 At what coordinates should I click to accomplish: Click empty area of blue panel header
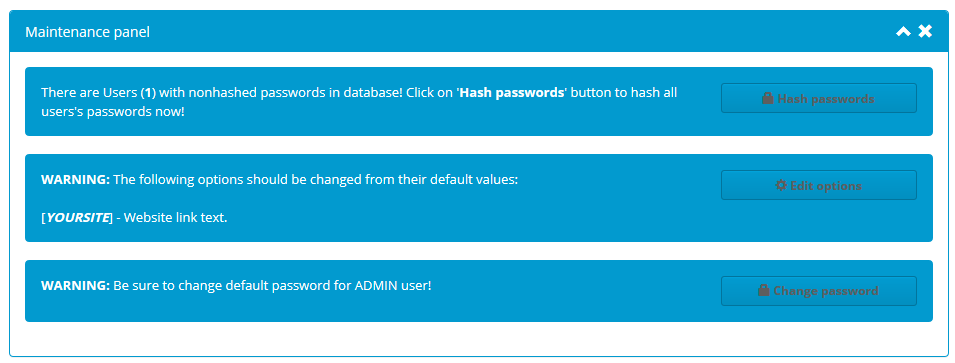[x=518, y=32]
